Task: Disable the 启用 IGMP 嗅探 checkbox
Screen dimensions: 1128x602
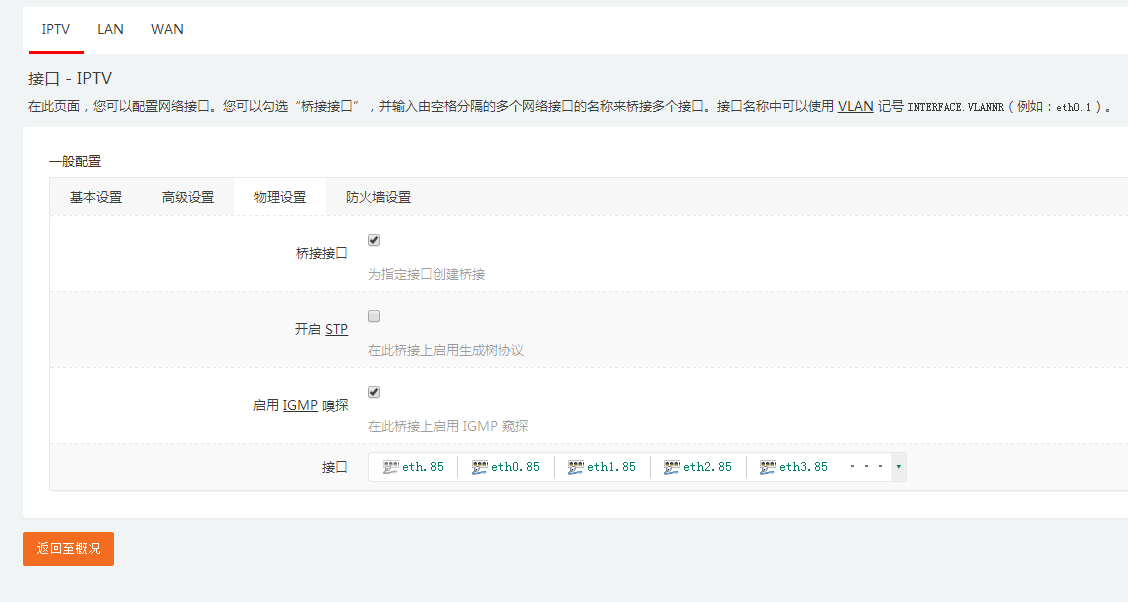Action: pos(373,391)
